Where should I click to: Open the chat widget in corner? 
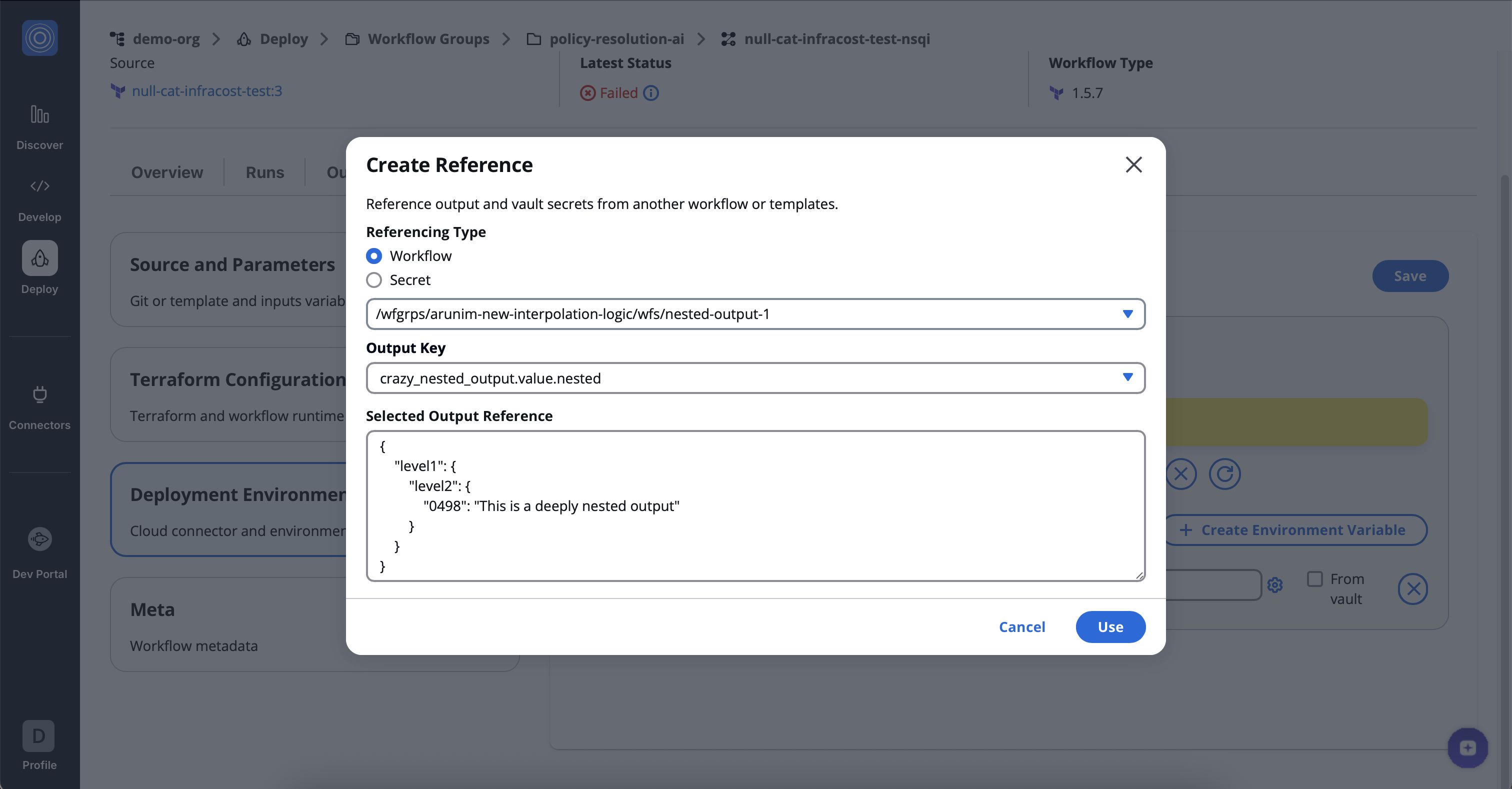point(1467,748)
